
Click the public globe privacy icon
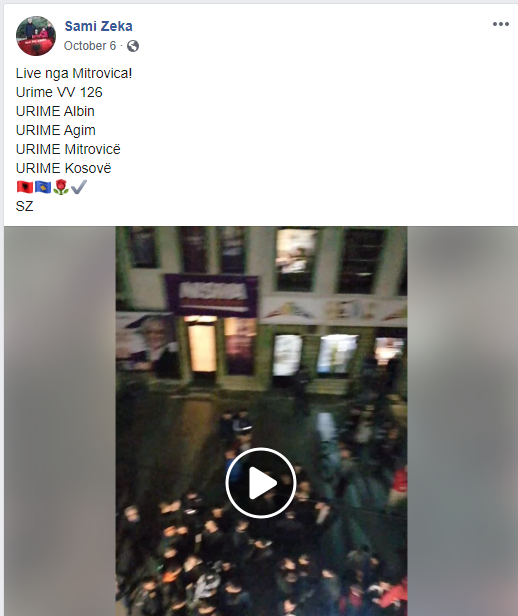[x=133, y=46]
